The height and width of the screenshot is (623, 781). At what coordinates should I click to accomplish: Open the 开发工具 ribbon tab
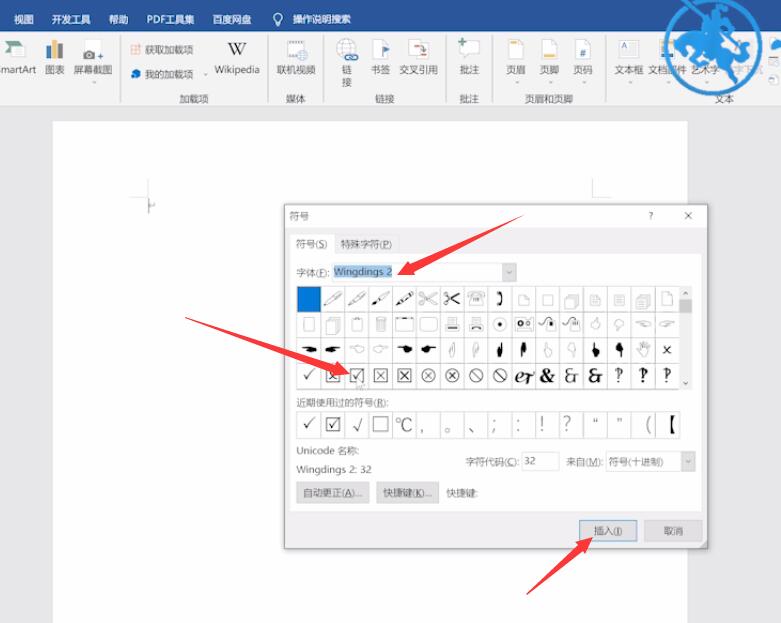tap(71, 19)
